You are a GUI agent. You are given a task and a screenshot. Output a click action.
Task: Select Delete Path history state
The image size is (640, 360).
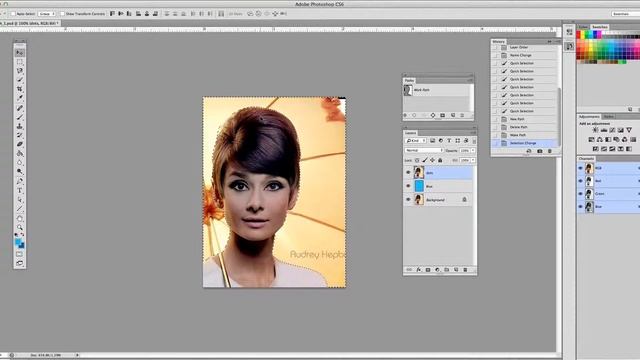[x=524, y=127]
